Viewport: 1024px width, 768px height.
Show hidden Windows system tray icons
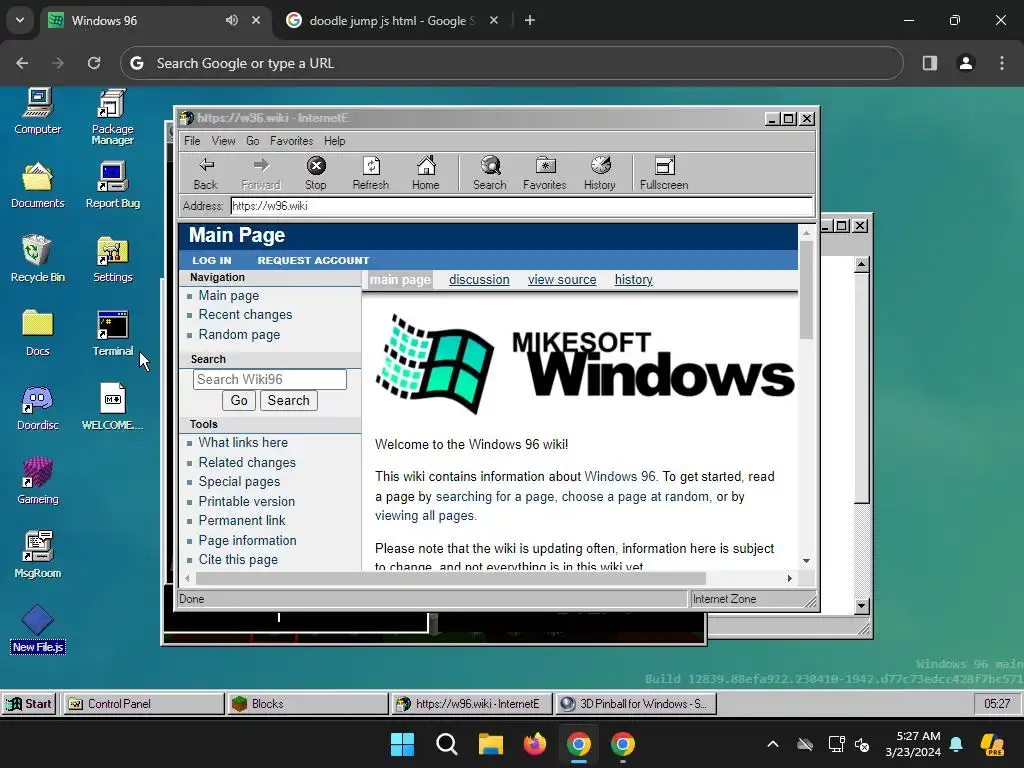click(x=773, y=744)
